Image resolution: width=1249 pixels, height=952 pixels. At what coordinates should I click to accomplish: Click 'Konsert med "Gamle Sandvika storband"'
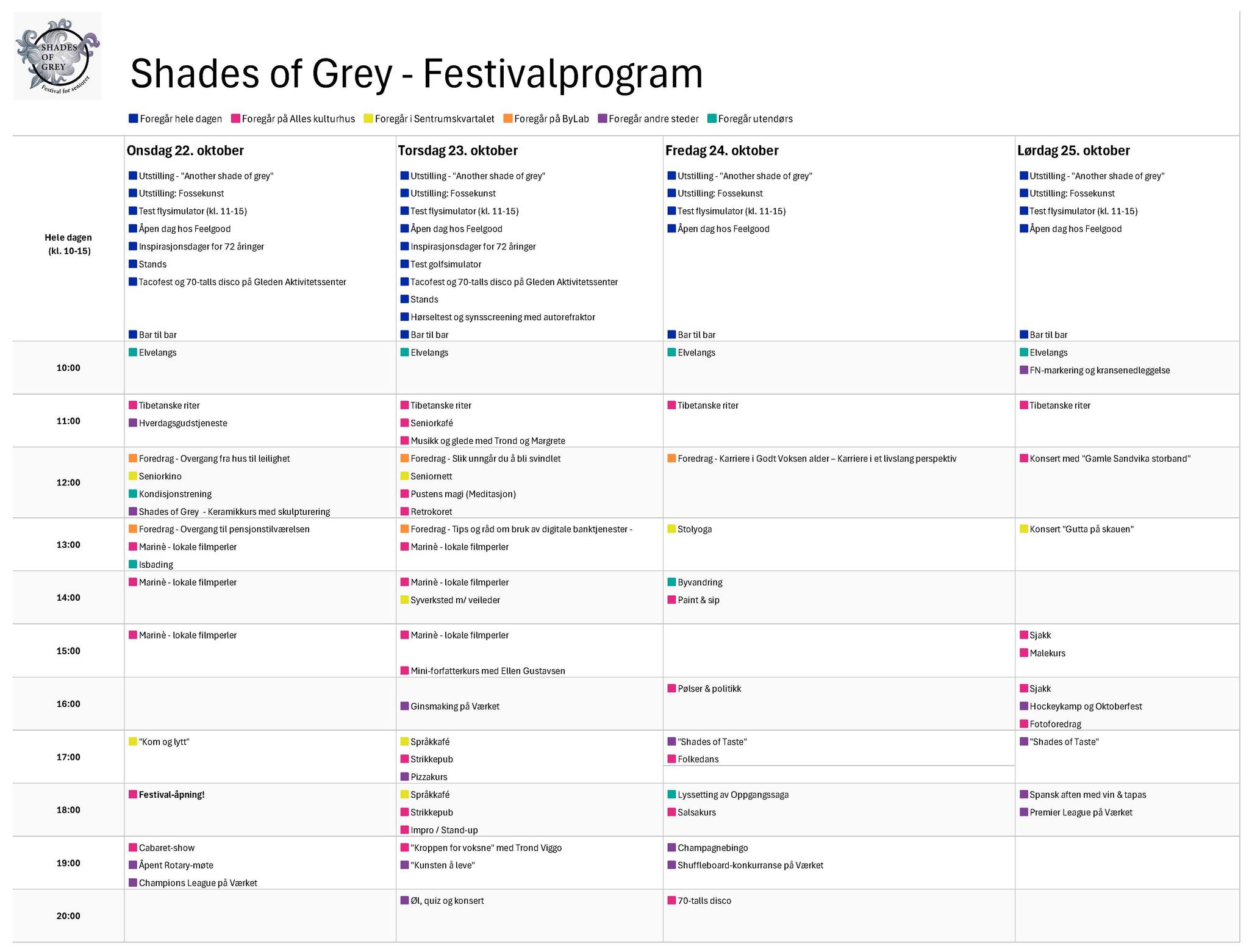click(x=1110, y=459)
